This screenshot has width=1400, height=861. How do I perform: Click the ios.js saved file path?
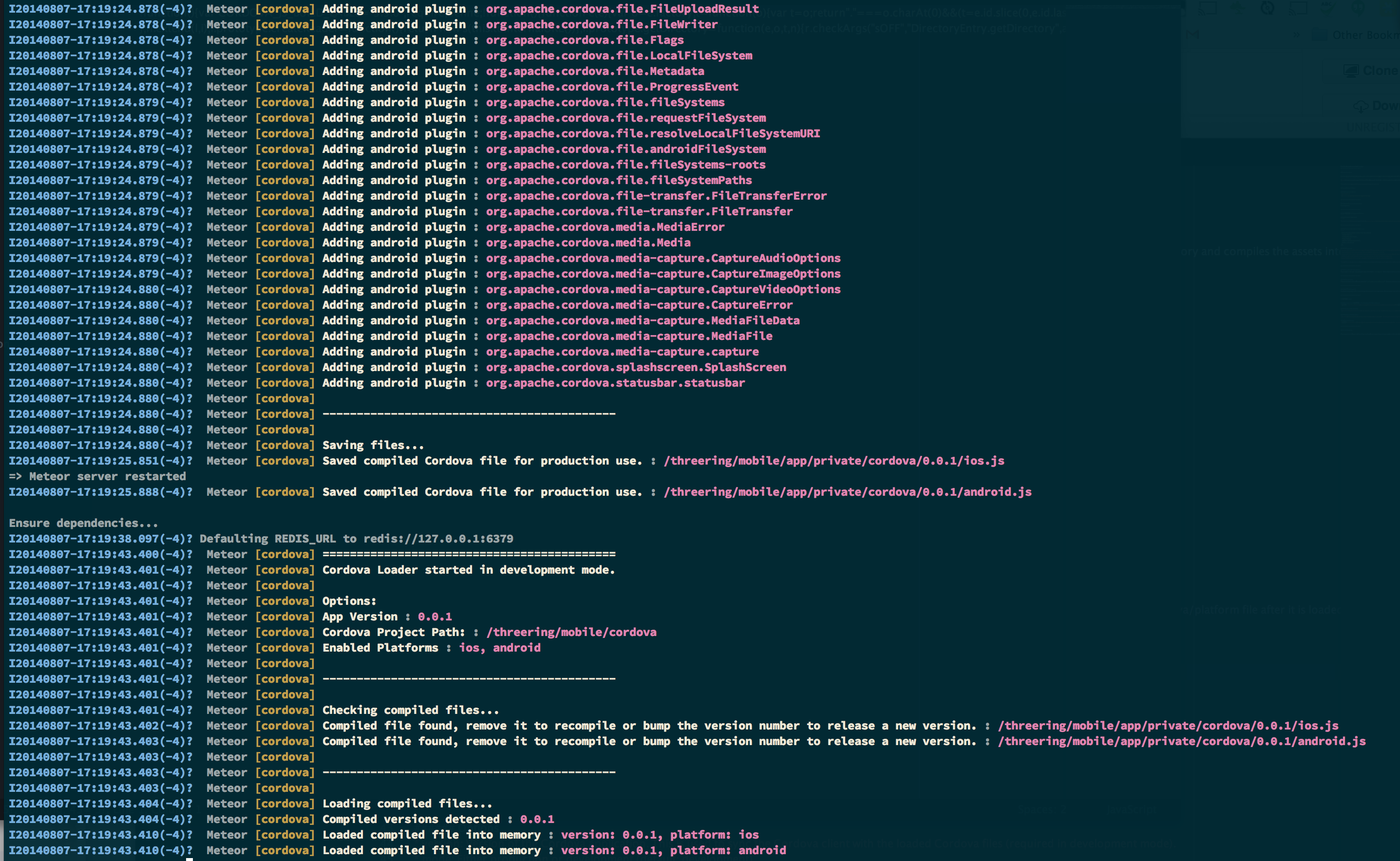pos(834,461)
